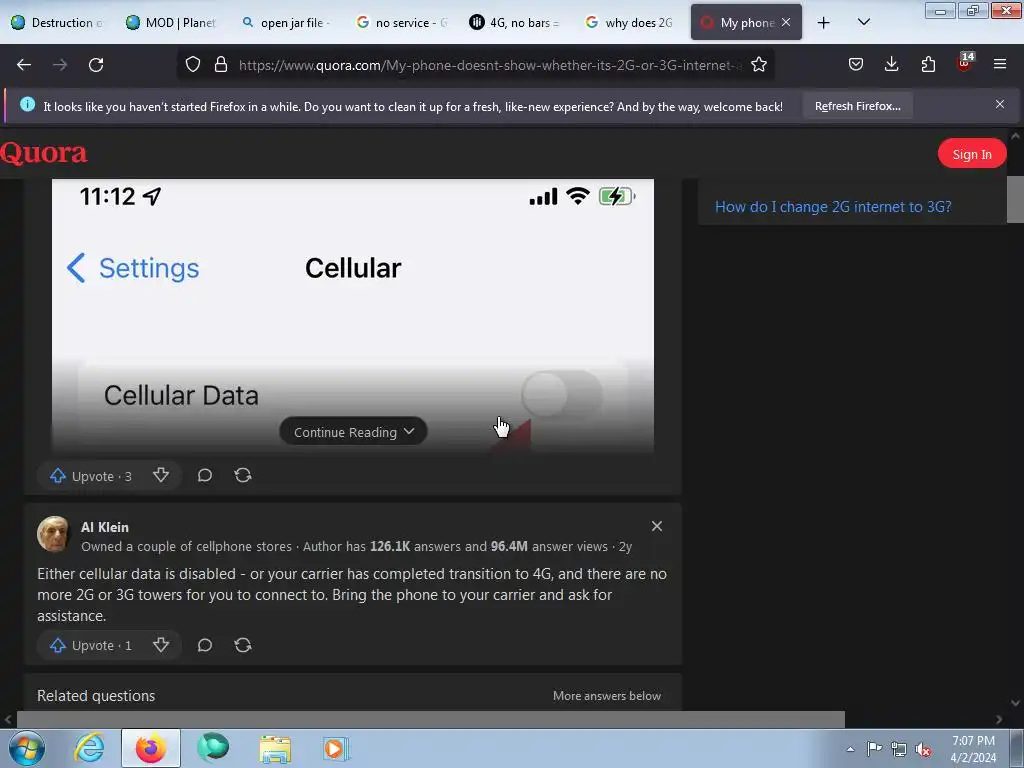Click the horizontal scrollbar thumb

[x=430, y=719]
